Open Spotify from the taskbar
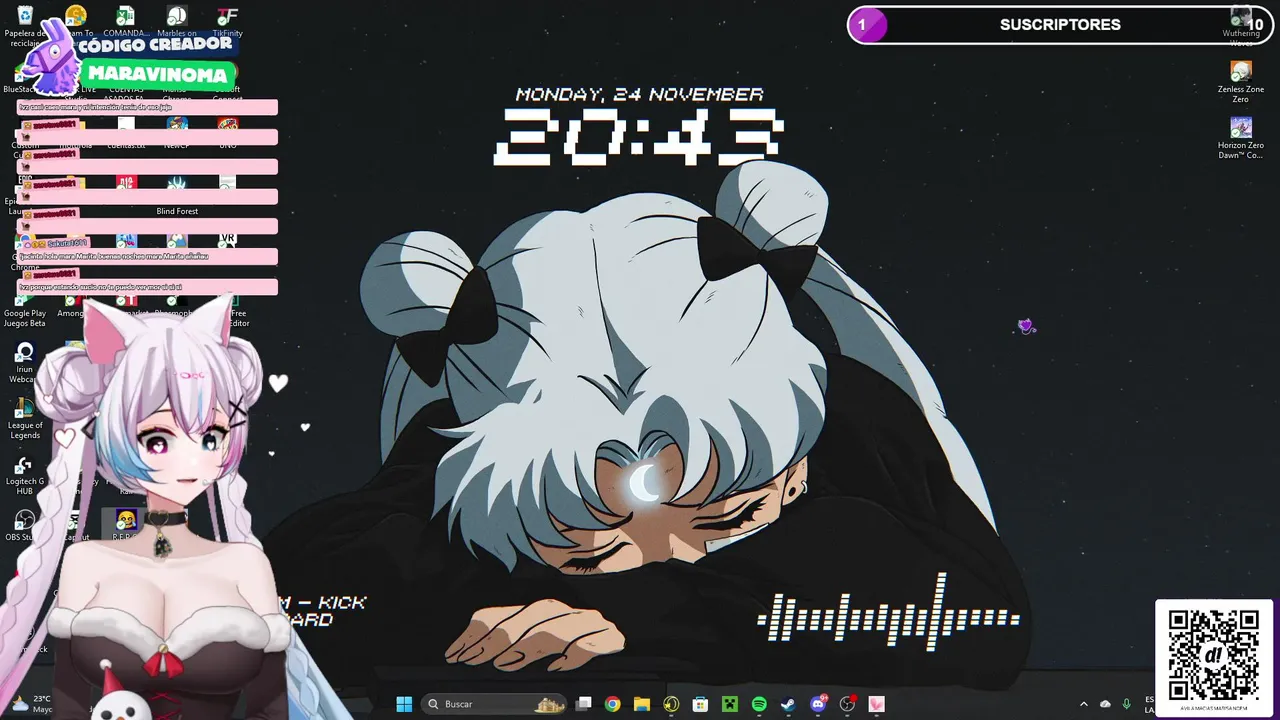 (759, 704)
